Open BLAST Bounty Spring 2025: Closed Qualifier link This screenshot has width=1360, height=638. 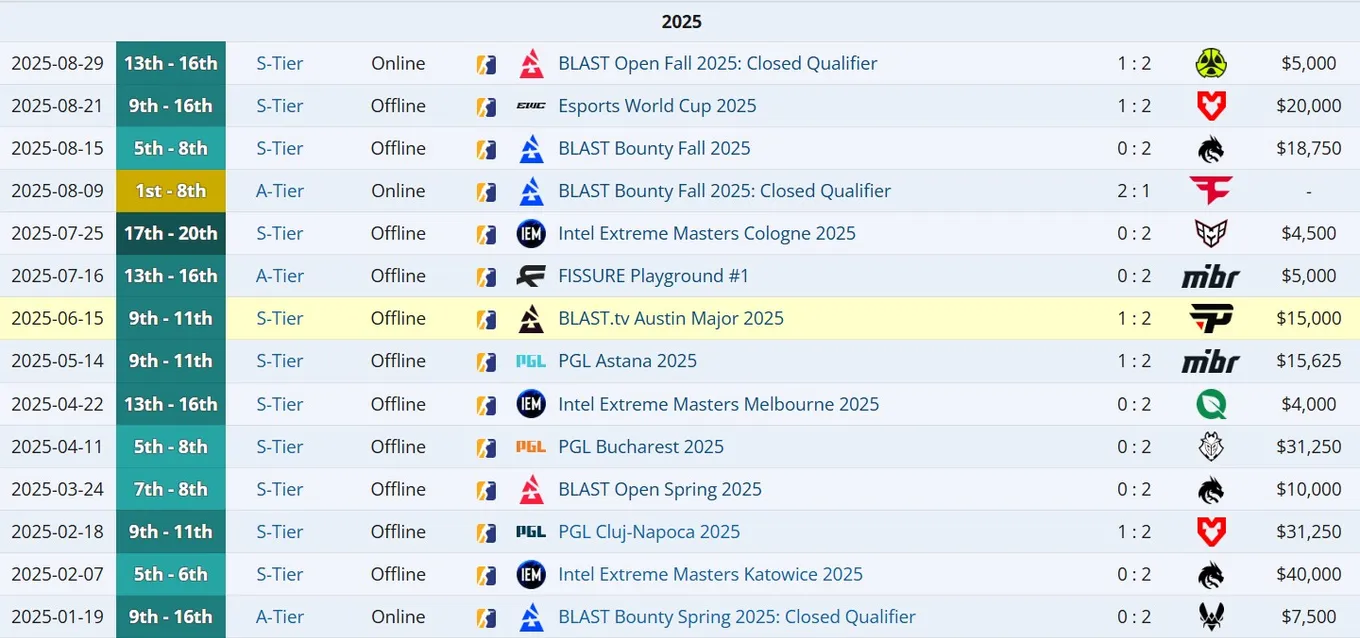click(737, 617)
